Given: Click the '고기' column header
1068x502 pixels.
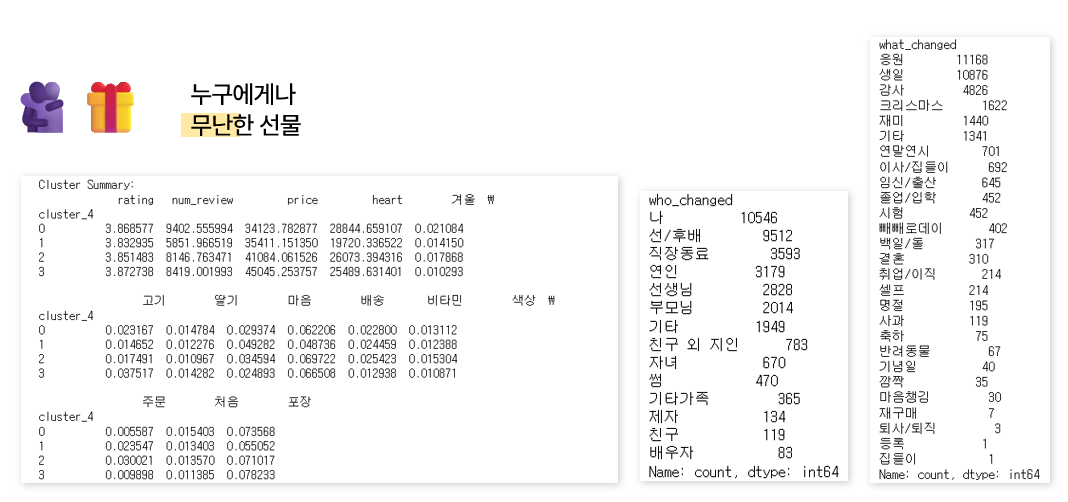Looking at the screenshot, I should pyautogui.click(x=153, y=300).
